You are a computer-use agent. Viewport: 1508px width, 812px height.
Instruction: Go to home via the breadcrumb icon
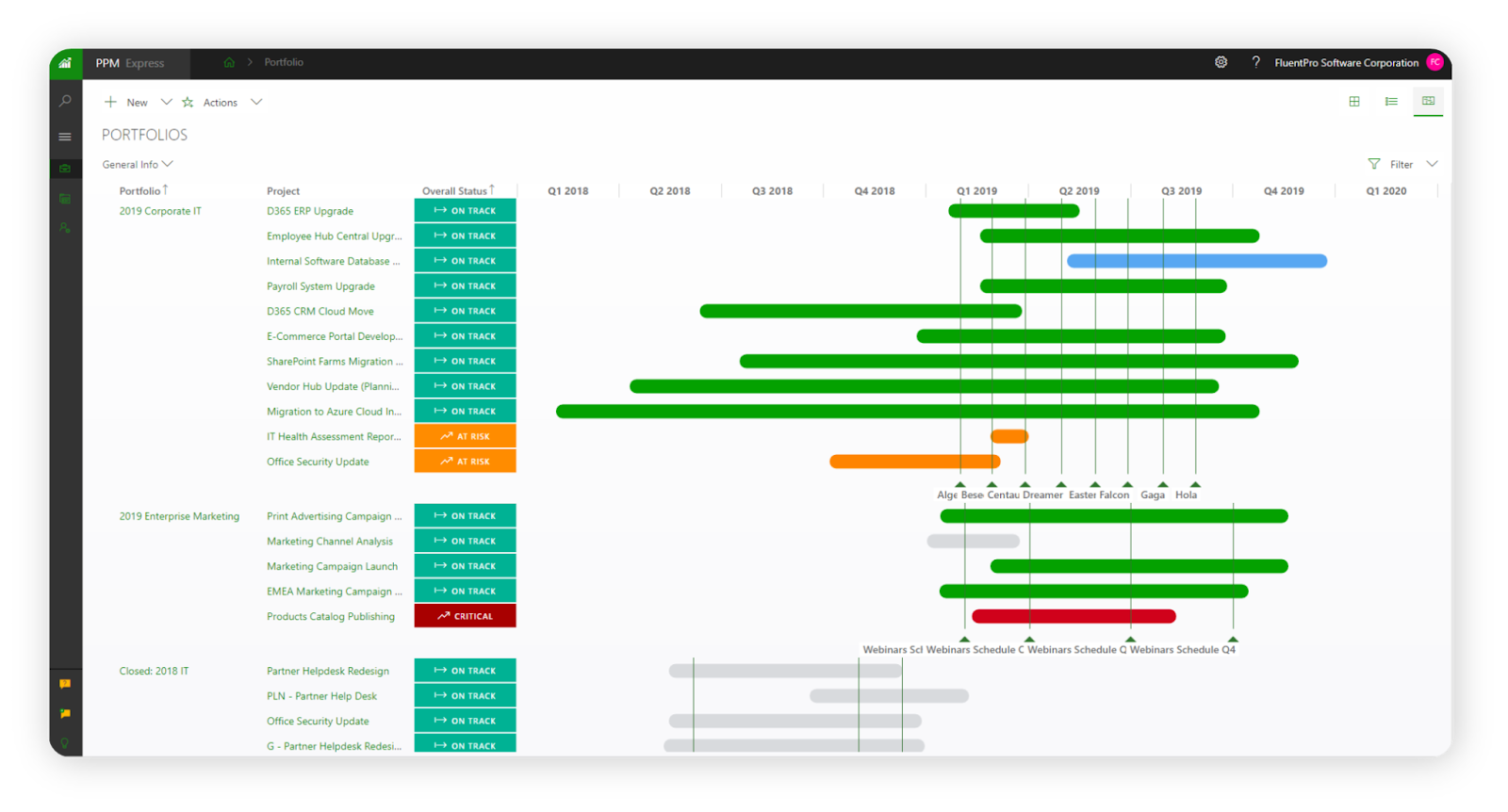(229, 62)
